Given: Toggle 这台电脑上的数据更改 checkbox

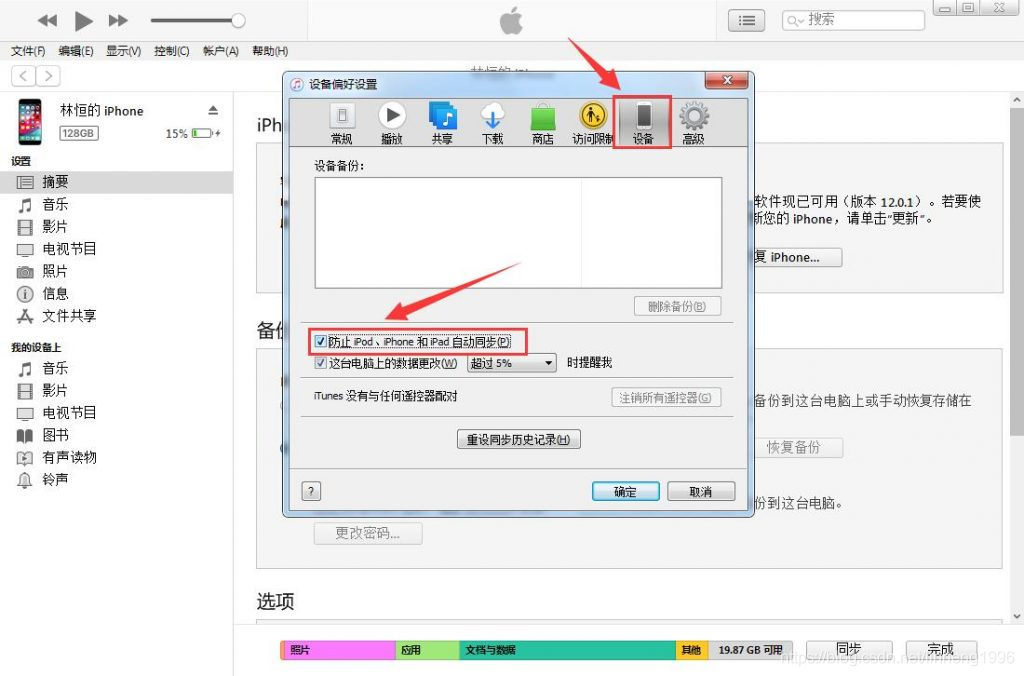Looking at the screenshot, I should click(x=321, y=362).
